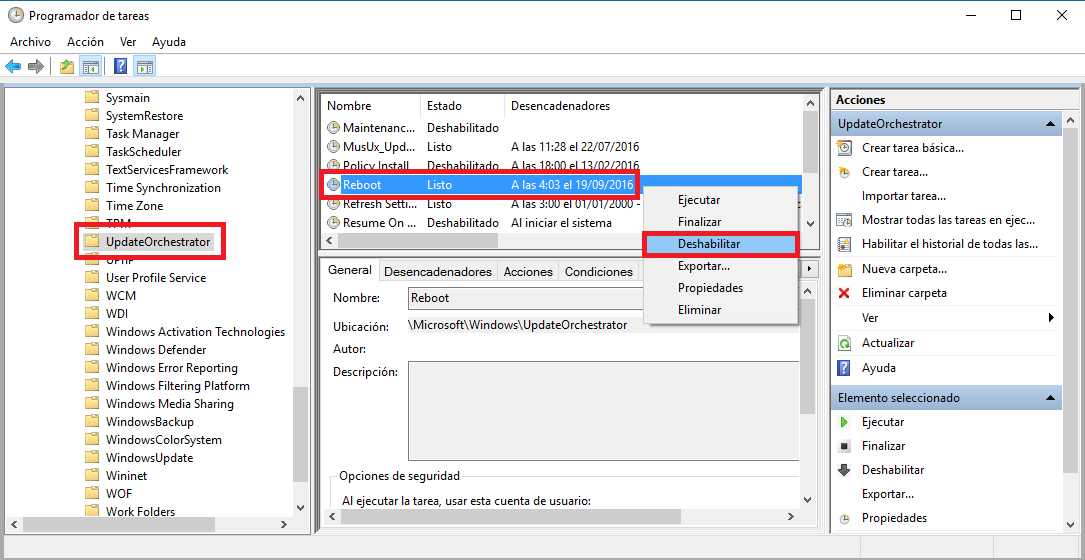Select the Maintenanc... task row

(x=560, y=128)
